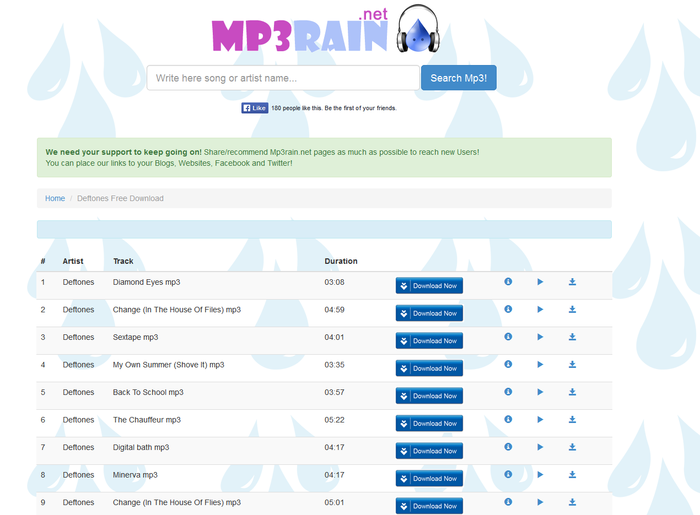Show info for My Own Summer track
The height and width of the screenshot is (515, 700).
click(x=508, y=364)
